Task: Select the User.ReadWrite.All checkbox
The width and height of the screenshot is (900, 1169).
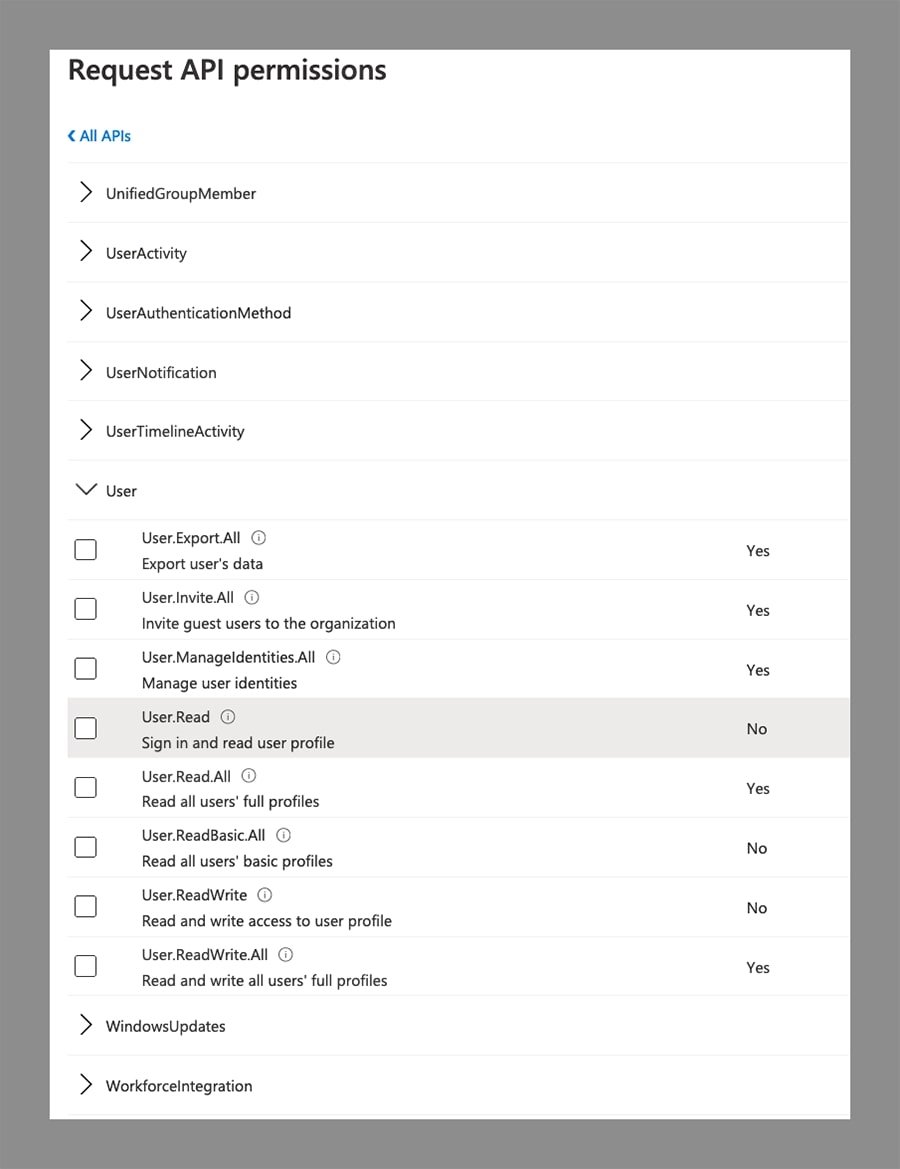Action: [x=85, y=966]
